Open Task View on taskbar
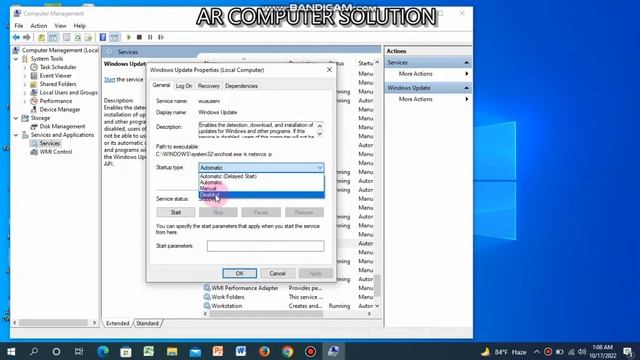640x360 pixels. pos(79,351)
